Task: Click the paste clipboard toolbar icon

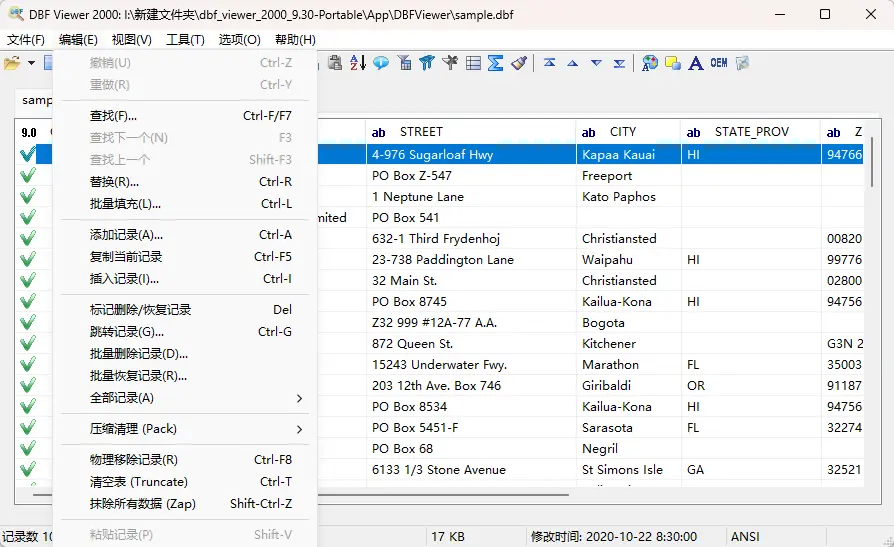Action: (x=335, y=63)
